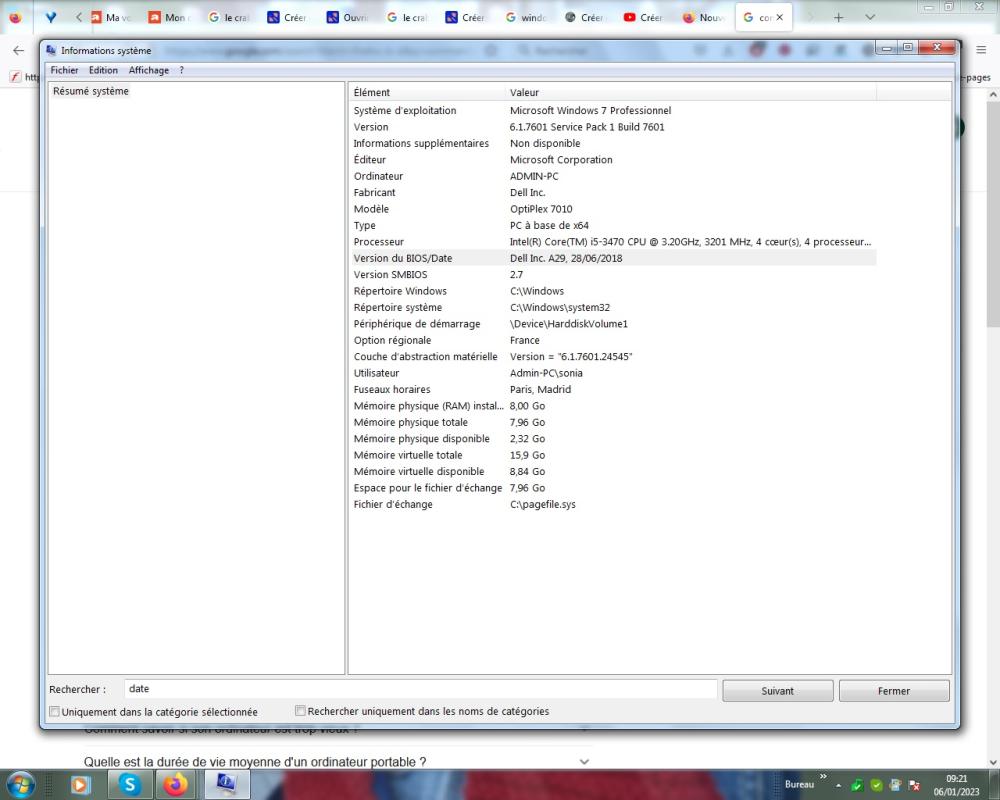Open the Firefox list-all-tabs dropdown
The width and height of the screenshot is (1000, 800).
pos(869,18)
